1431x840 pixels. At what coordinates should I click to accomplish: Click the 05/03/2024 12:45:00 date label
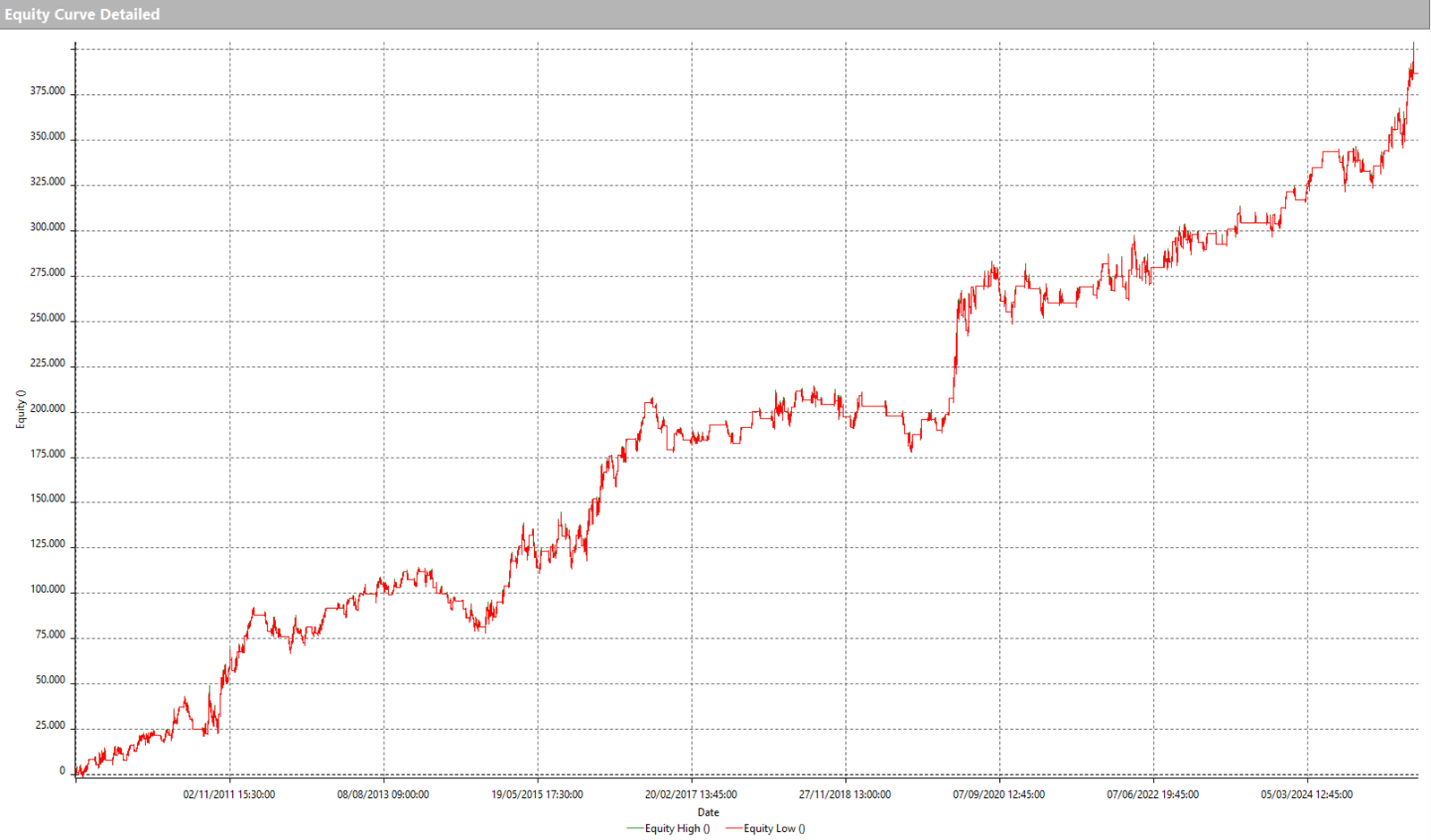pyautogui.click(x=1306, y=794)
